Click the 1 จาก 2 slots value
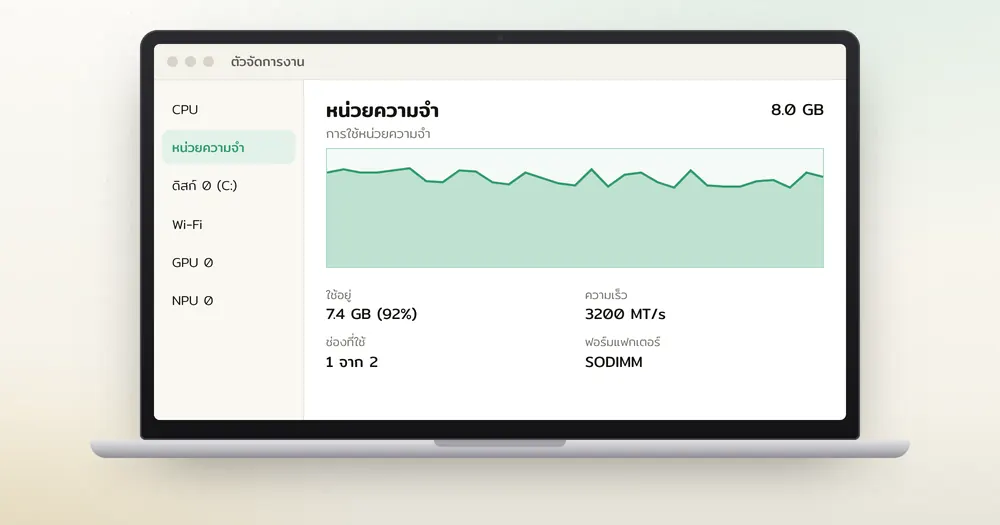 [352, 362]
